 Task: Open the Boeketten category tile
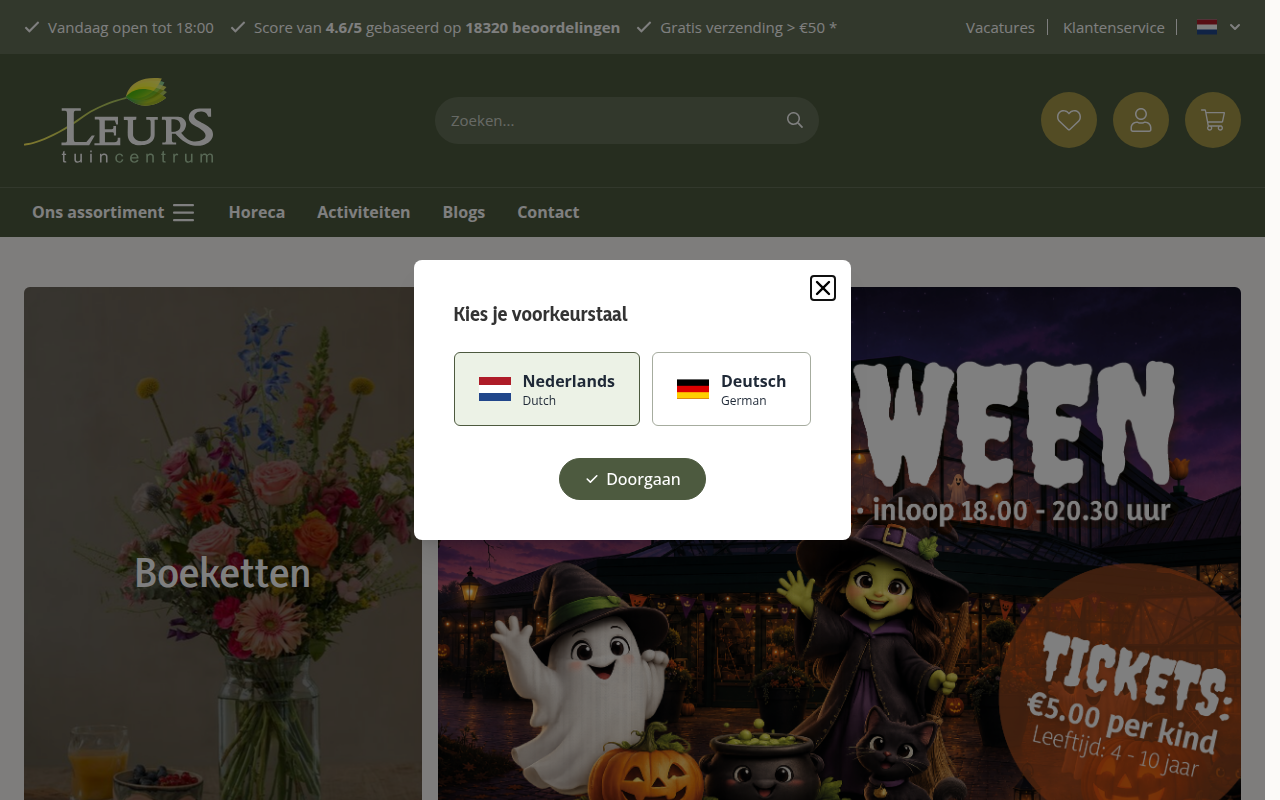[x=223, y=544]
